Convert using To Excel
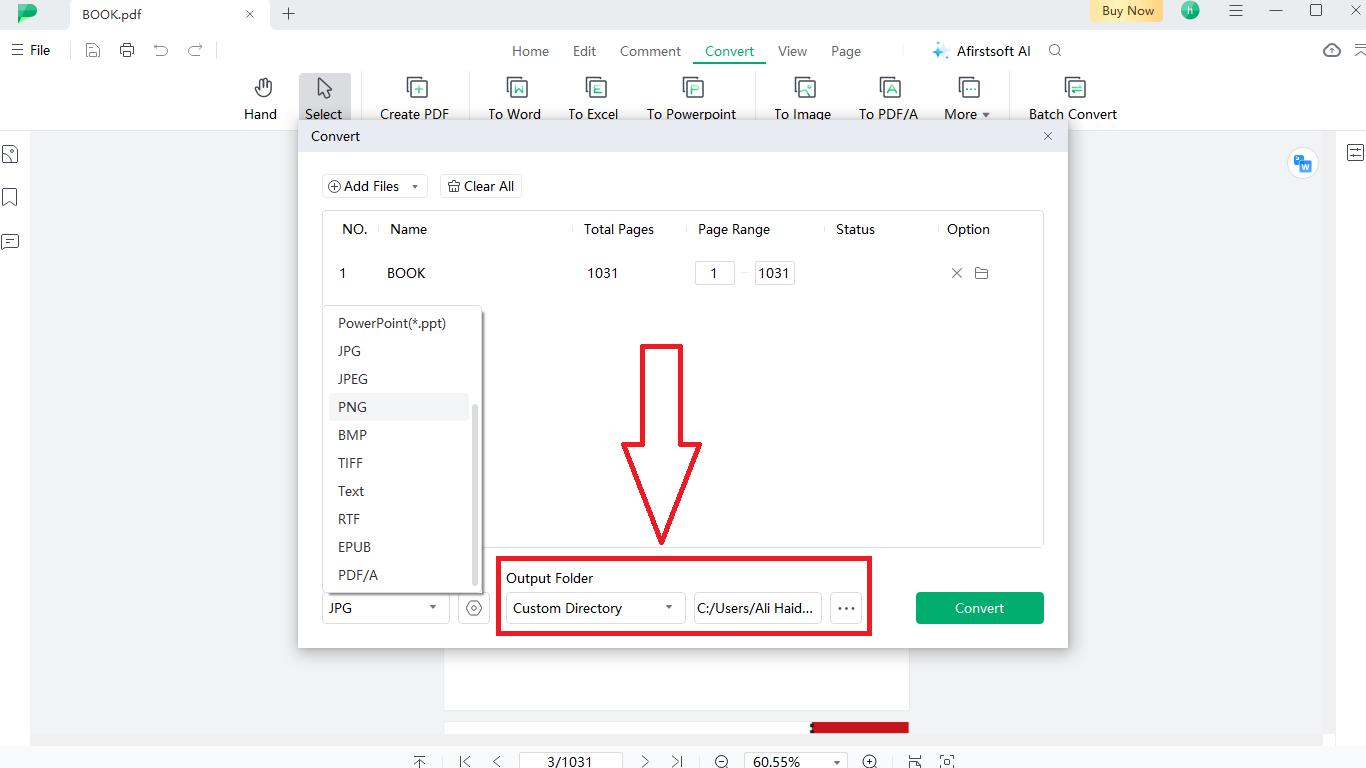This screenshot has width=1366, height=768. click(594, 99)
